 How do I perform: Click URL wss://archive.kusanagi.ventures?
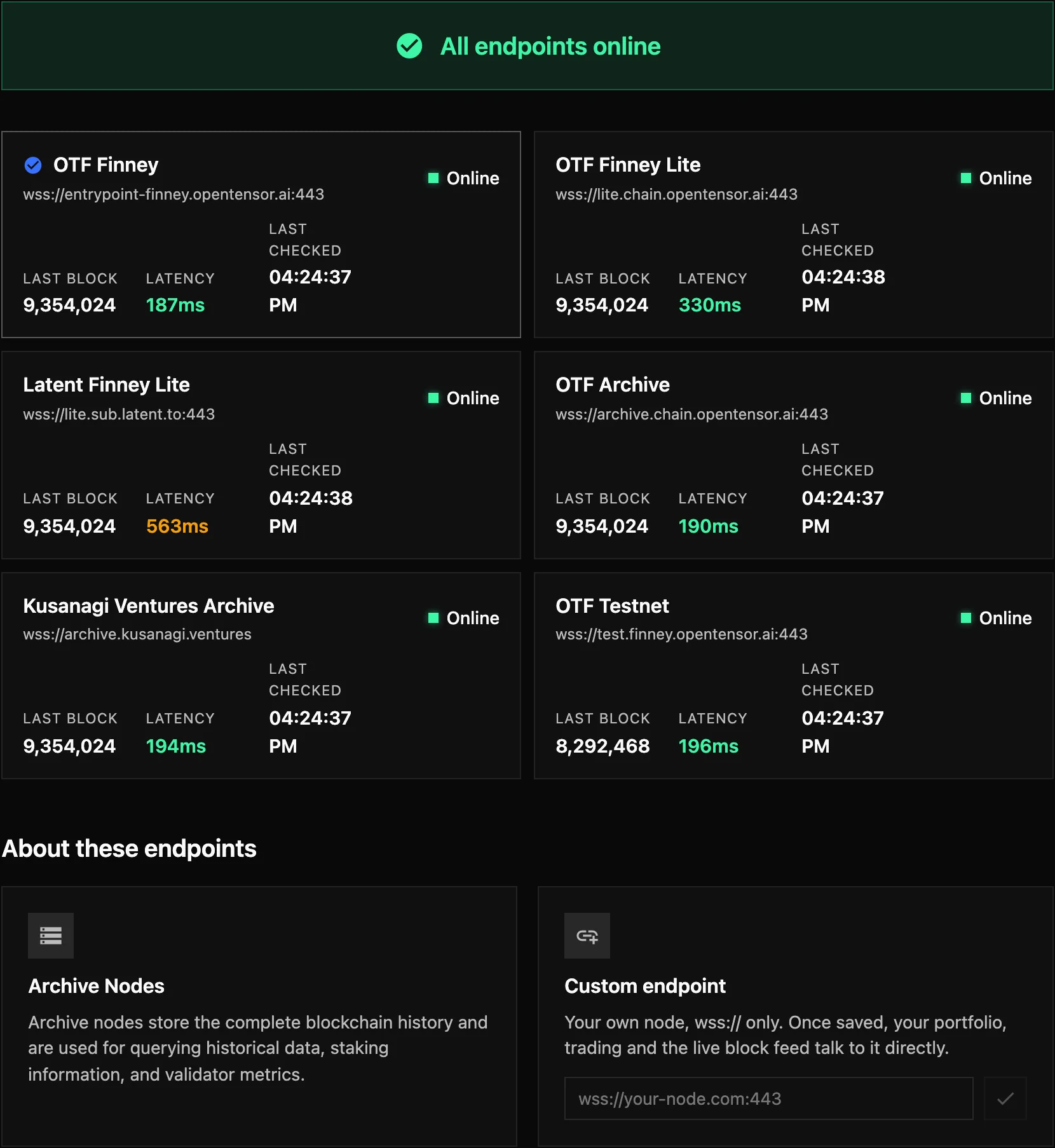coord(137,634)
